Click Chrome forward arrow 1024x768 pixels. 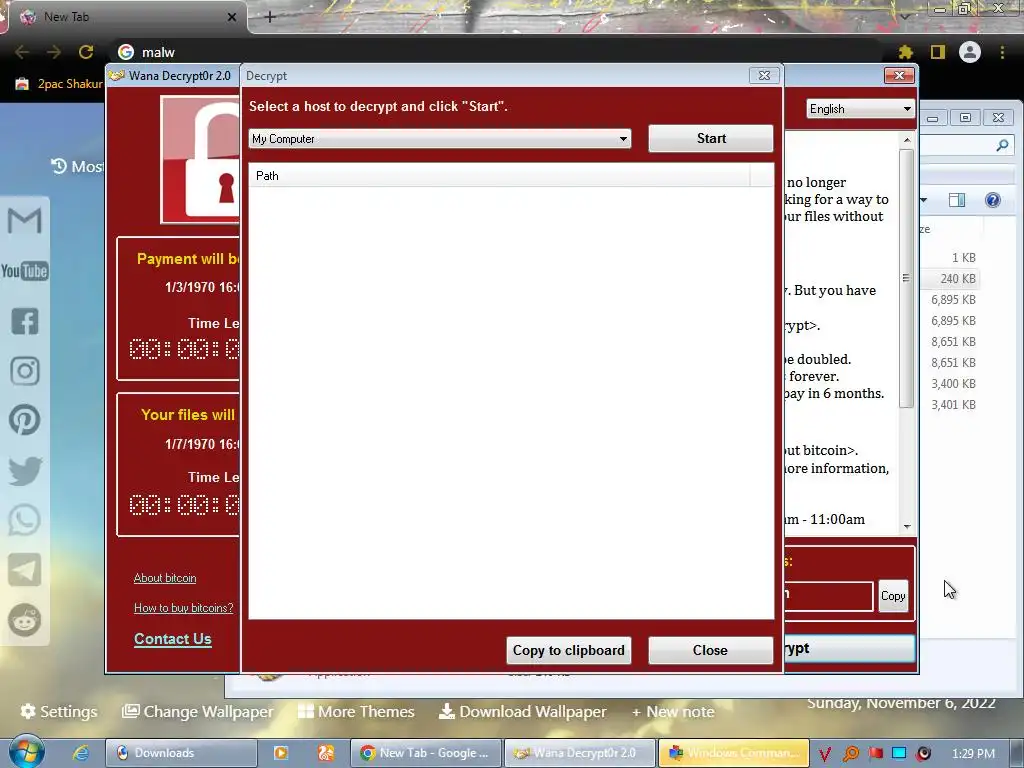pyautogui.click(x=54, y=52)
